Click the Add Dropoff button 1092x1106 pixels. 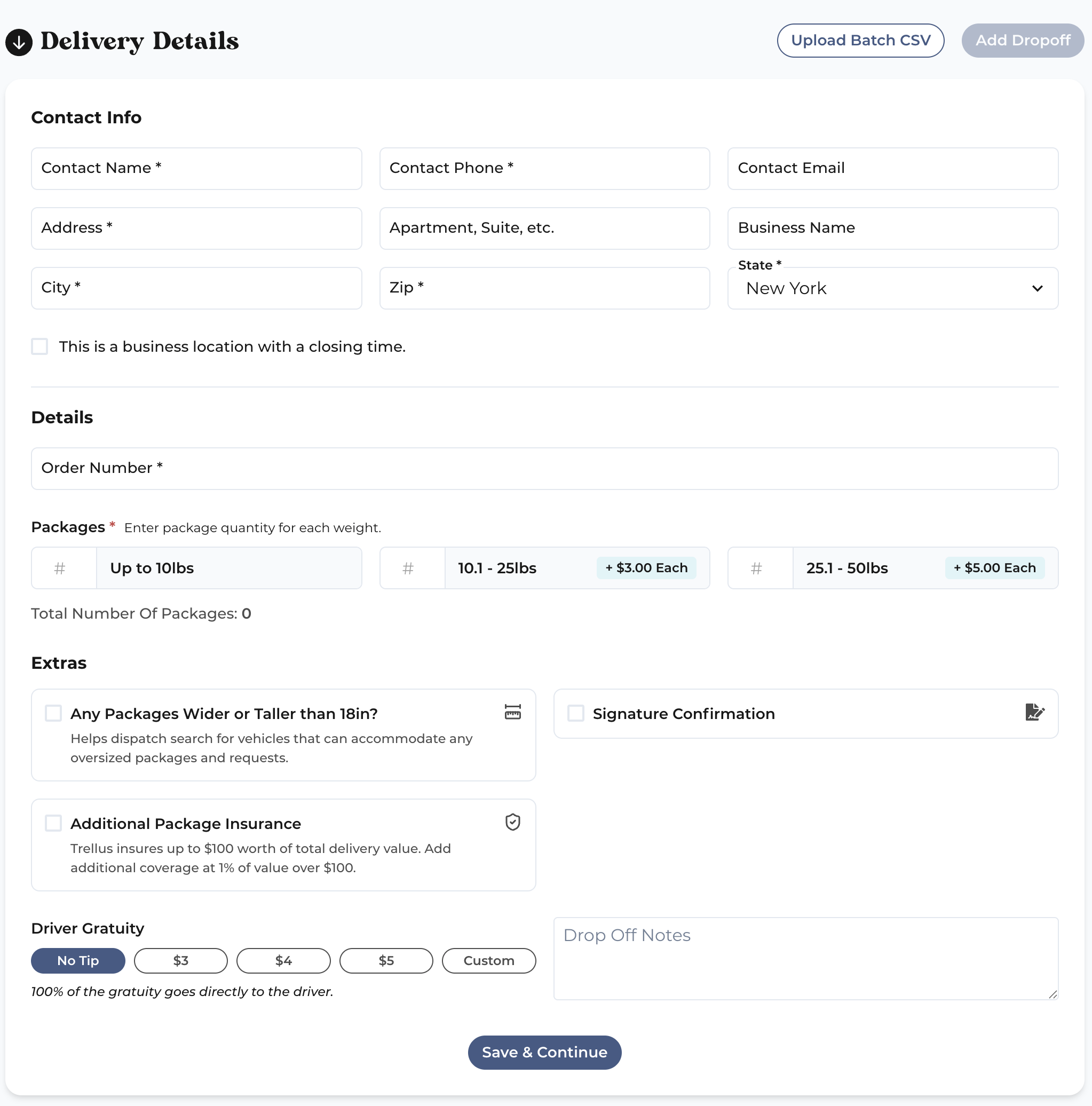[1022, 41]
